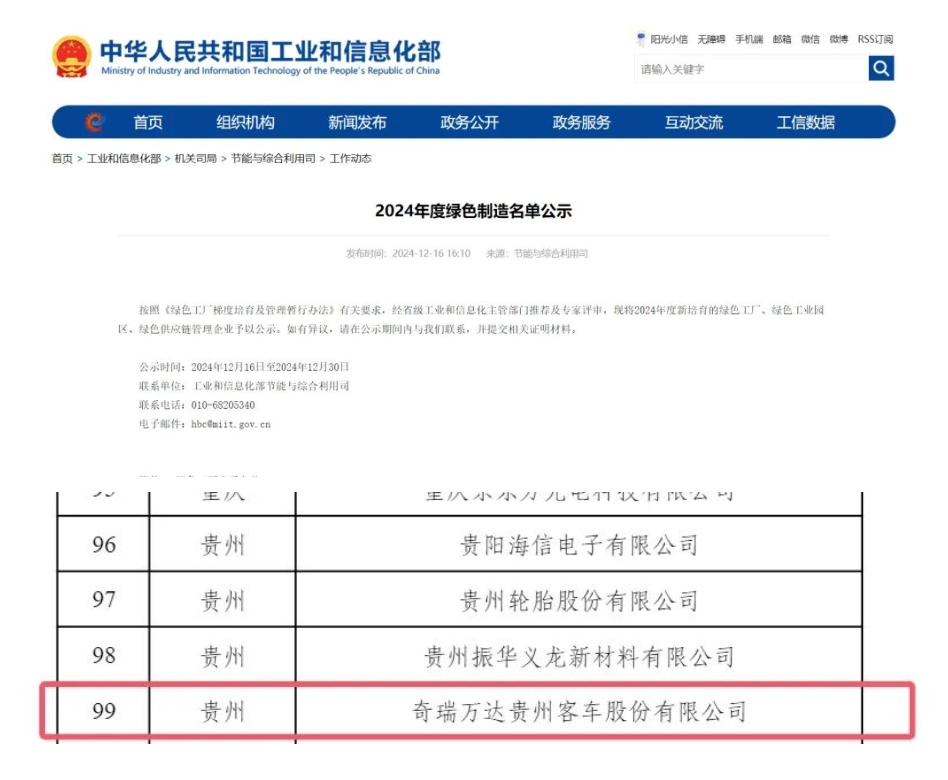Click 贵州 cell in row 99
The height and width of the screenshot is (780, 948).
pyautogui.click(x=222, y=712)
